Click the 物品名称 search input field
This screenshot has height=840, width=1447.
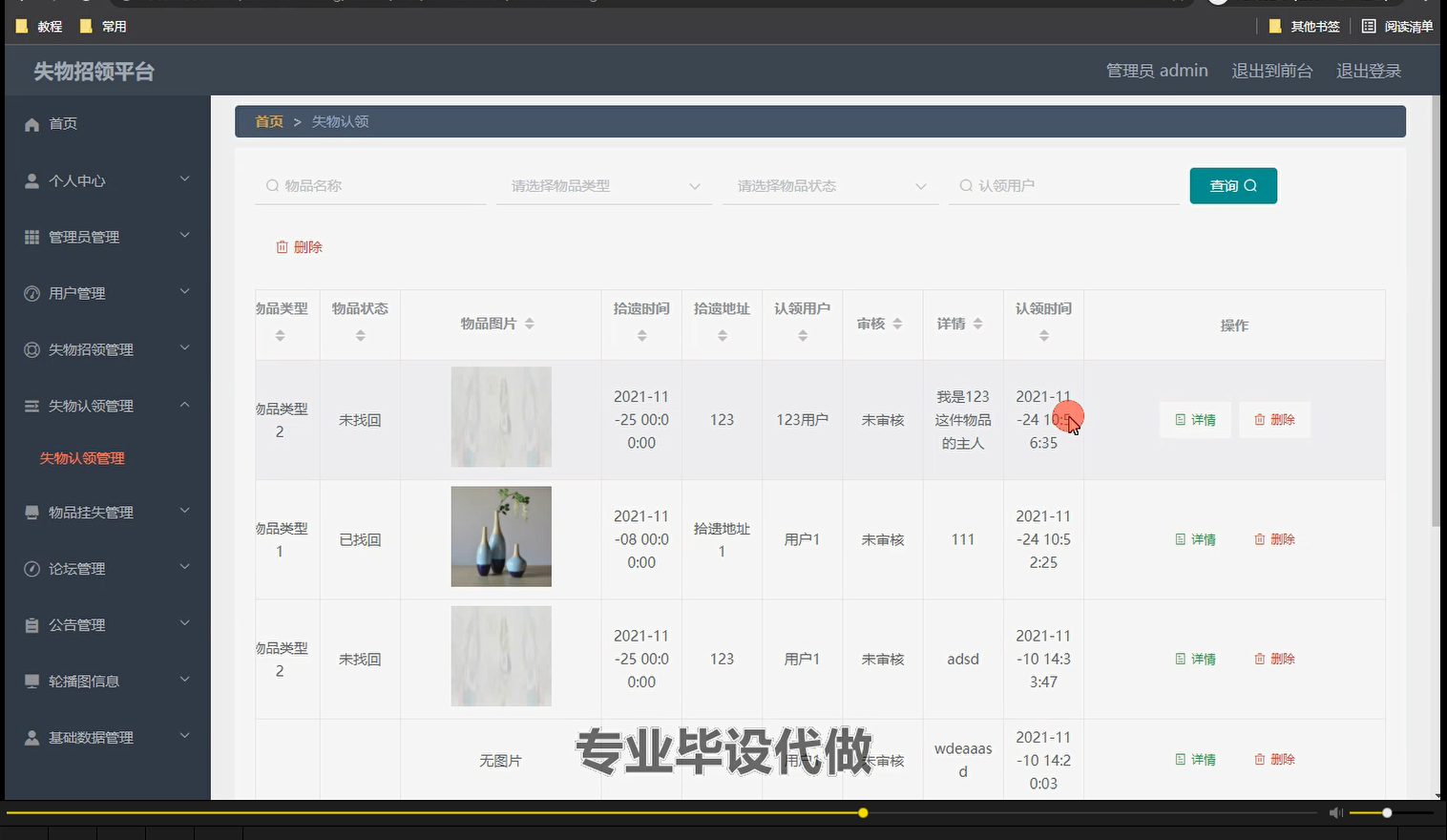click(372, 185)
